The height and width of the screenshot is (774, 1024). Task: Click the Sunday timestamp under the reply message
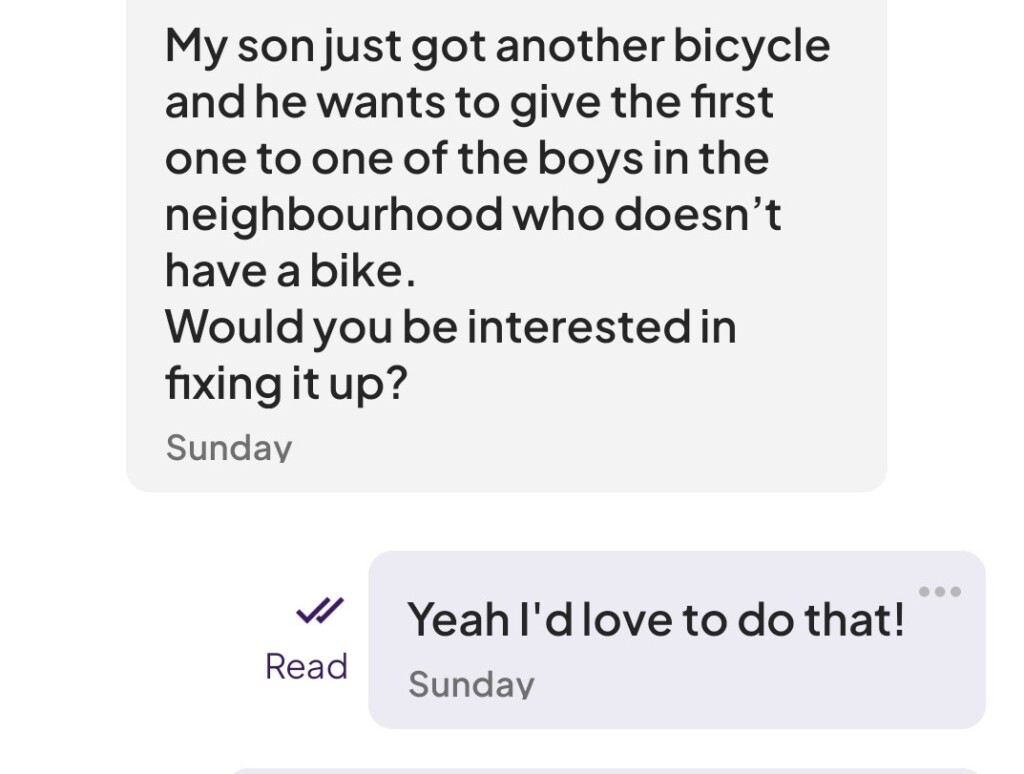coord(471,684)
